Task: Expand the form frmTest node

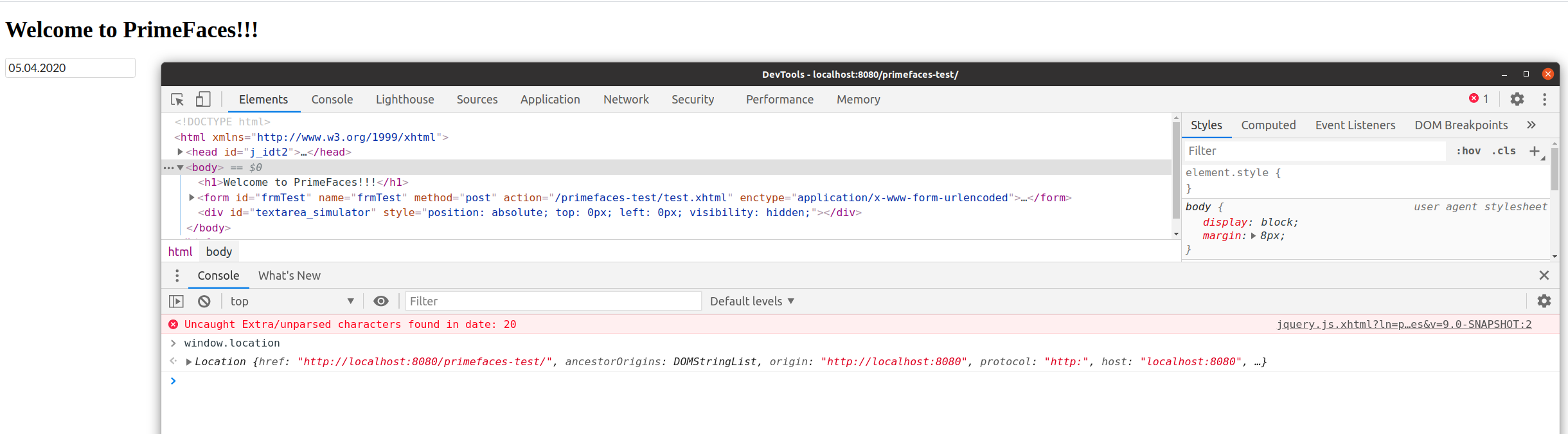Action: click(x=192, y=197)
